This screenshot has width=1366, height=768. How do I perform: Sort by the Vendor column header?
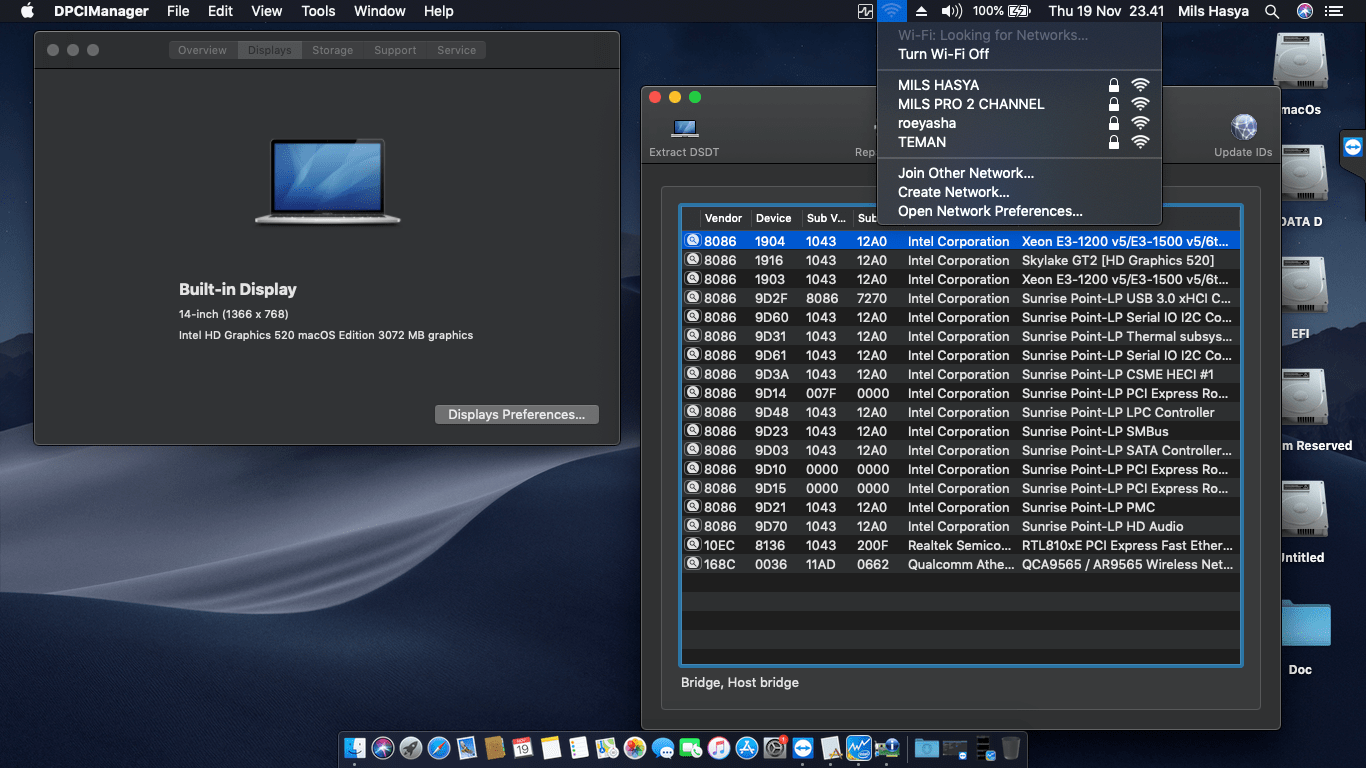pos(724,218)
